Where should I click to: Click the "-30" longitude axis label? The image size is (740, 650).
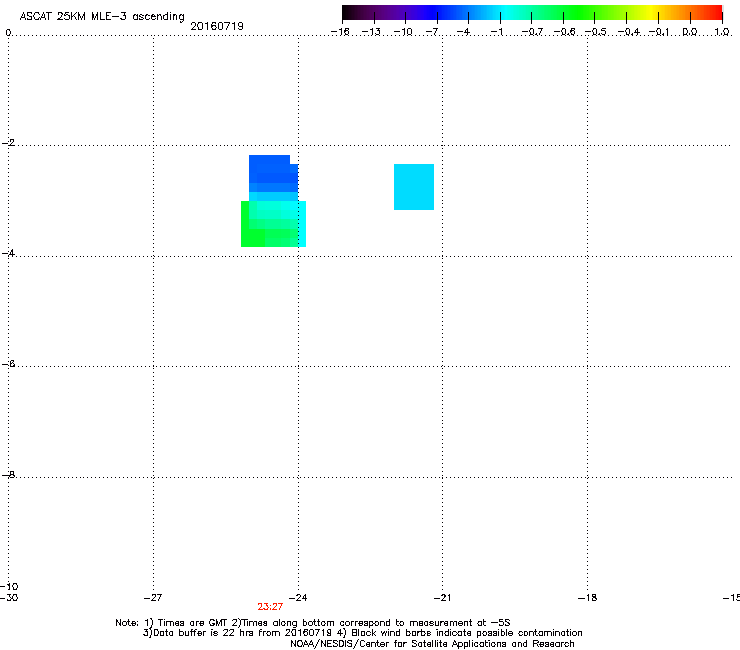9,598
